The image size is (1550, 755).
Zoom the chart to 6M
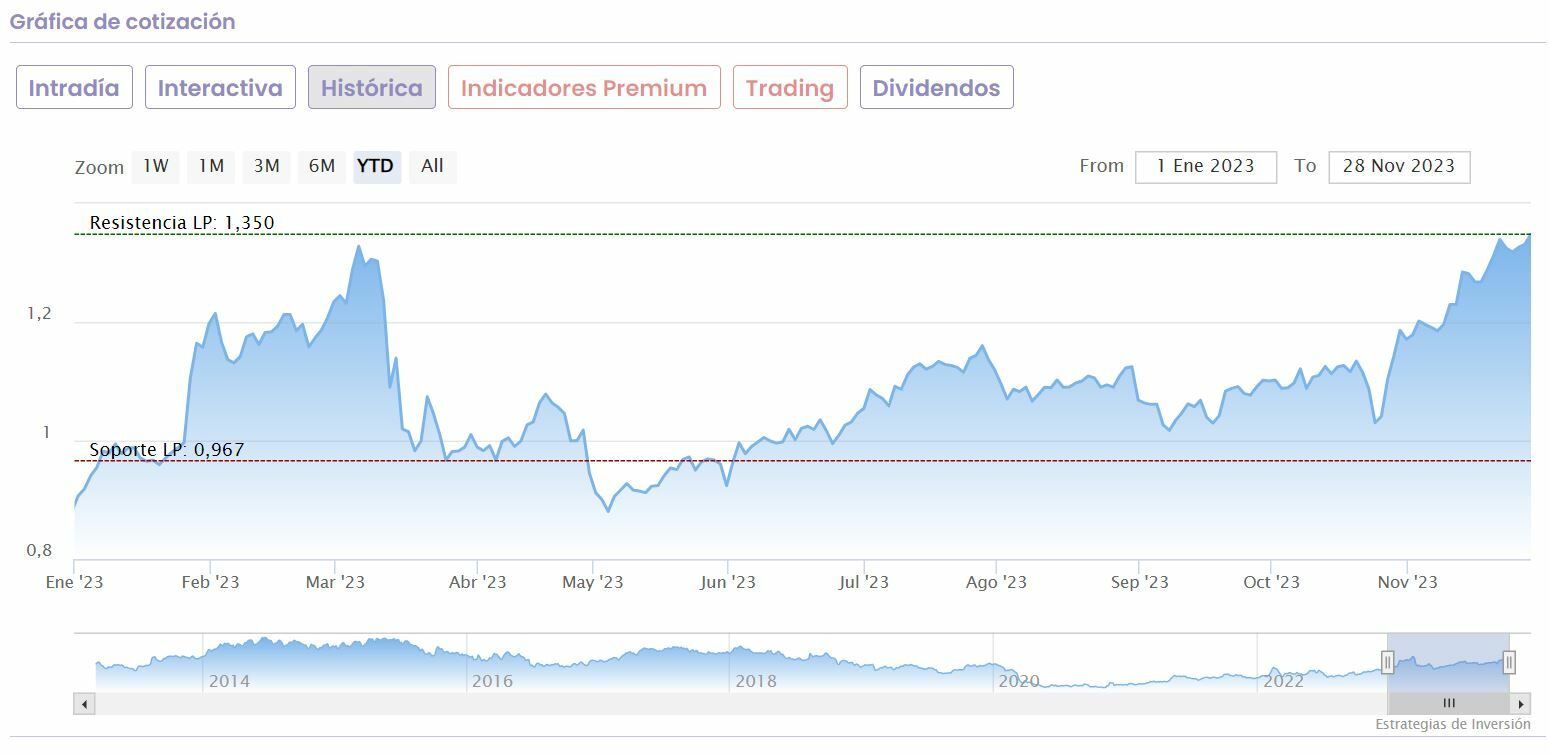pos(322,166)
